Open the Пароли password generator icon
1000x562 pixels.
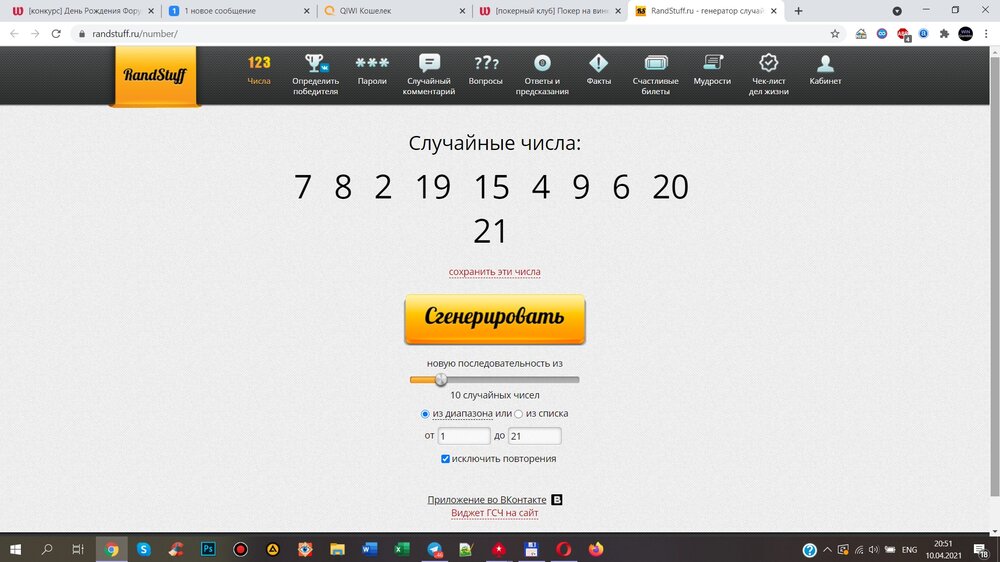[x=372, y=64]
